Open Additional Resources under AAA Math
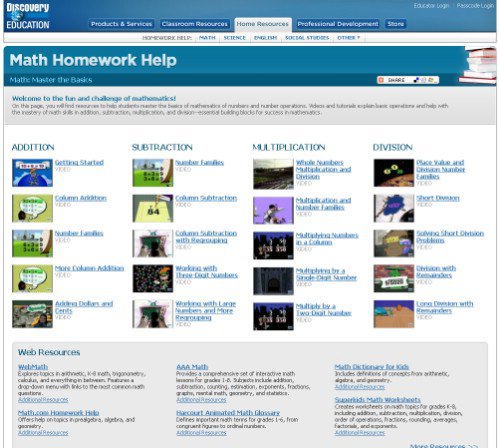The image size is (499, 448). pyautogui.click(x=201, y=399)
